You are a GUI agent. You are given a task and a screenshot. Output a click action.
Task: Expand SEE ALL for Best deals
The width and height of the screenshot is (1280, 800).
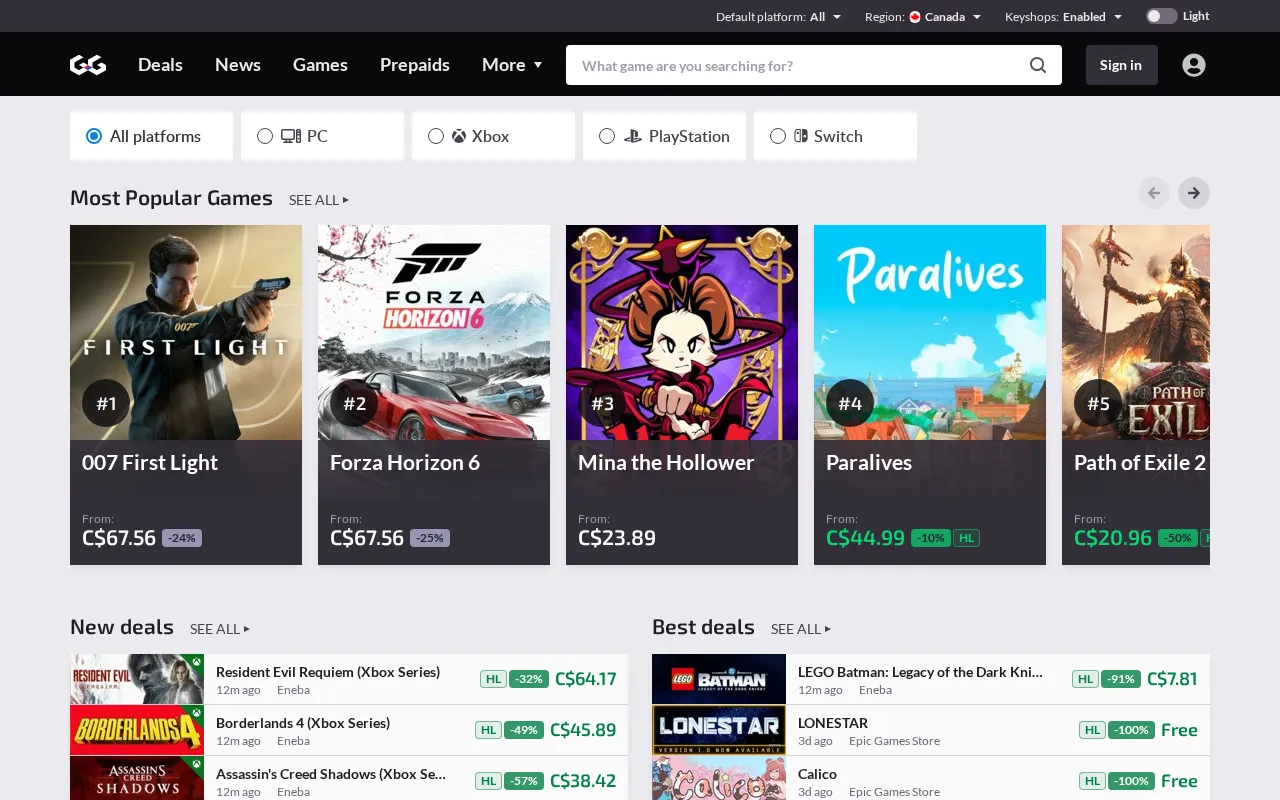pyautogui.click(x=801, y=629)
